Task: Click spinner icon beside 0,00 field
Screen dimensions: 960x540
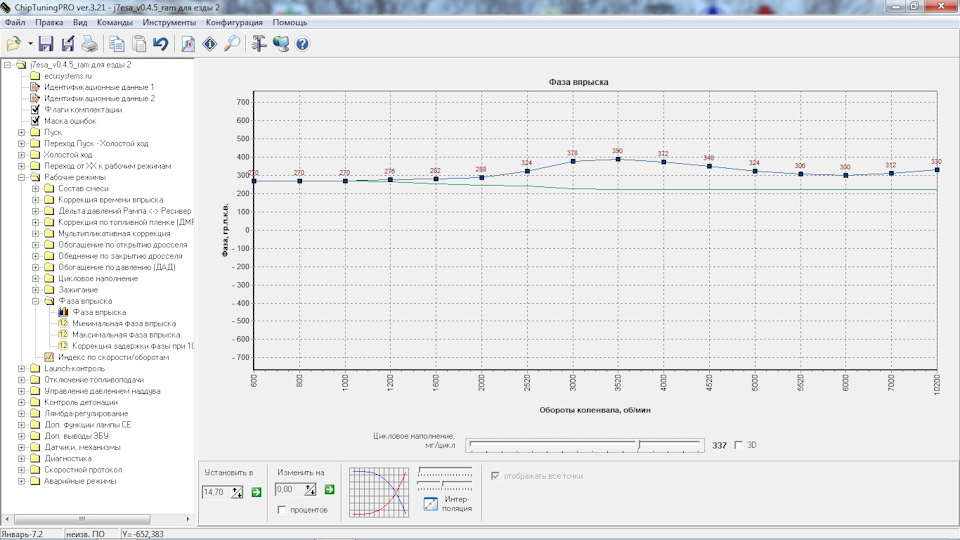Action: tap(310, 489)
